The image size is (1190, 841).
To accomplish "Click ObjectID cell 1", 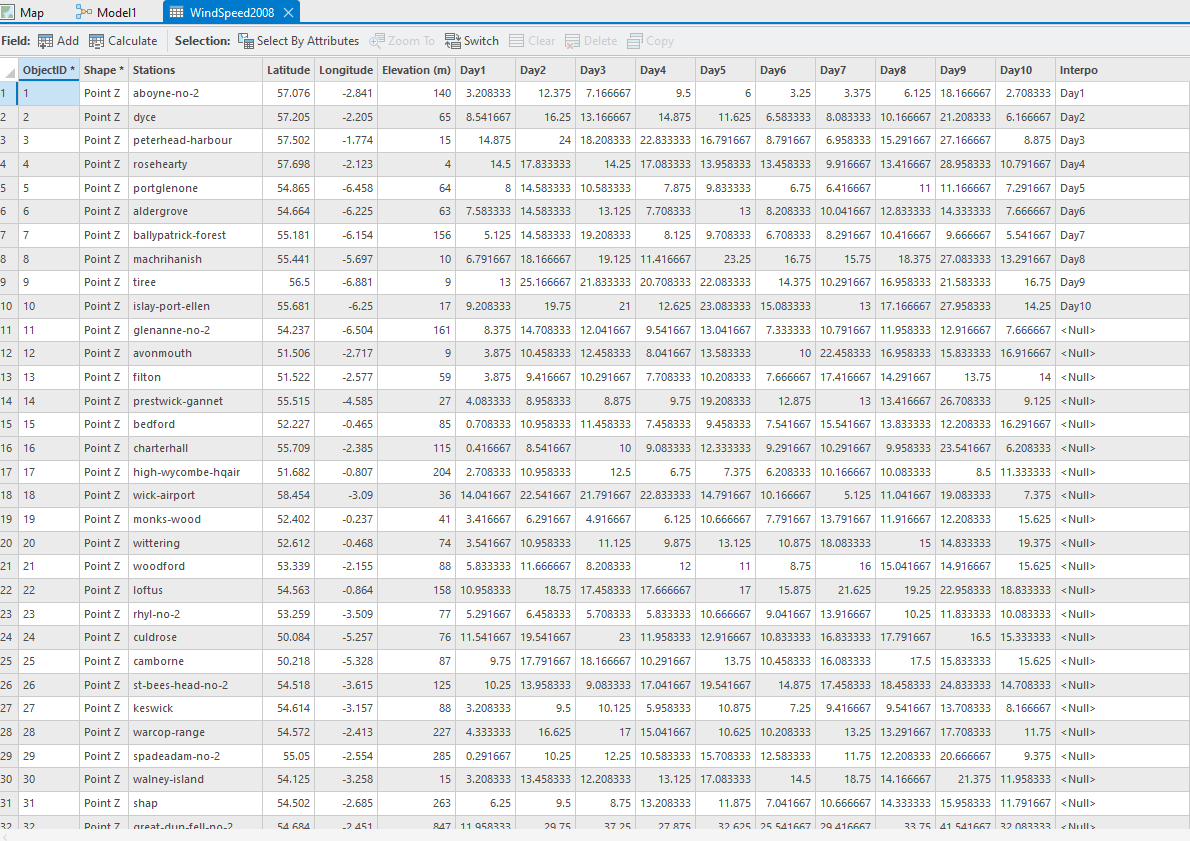I will coord(49,93).
